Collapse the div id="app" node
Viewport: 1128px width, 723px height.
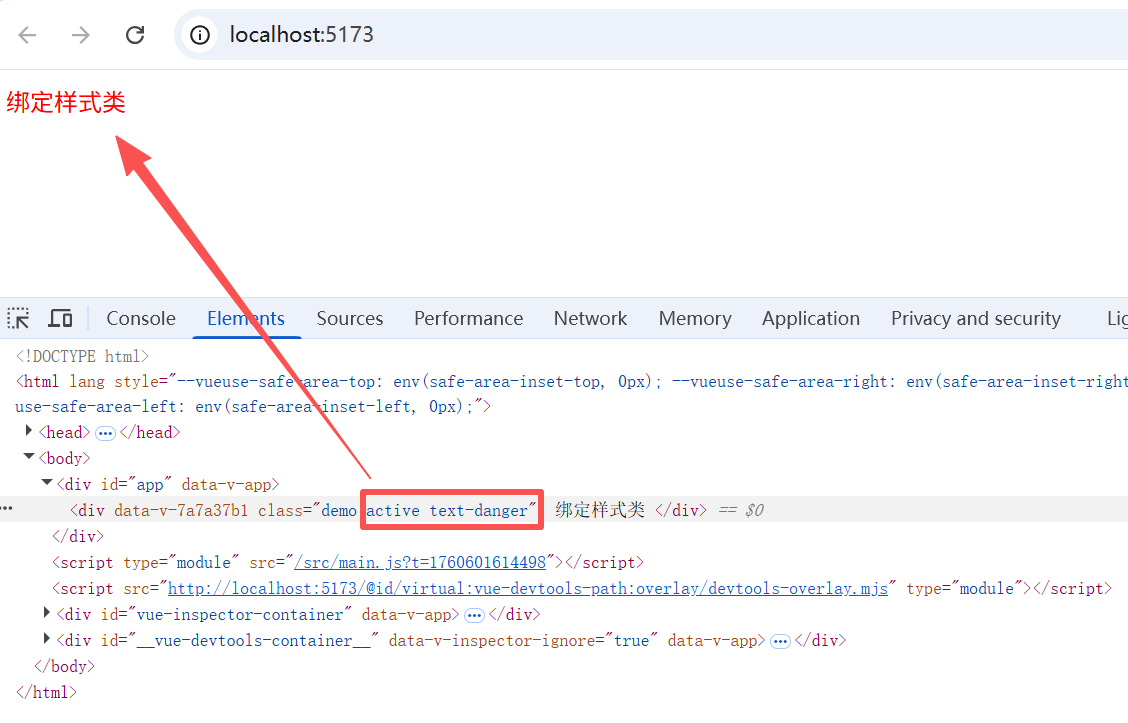(x=47, y=482)
